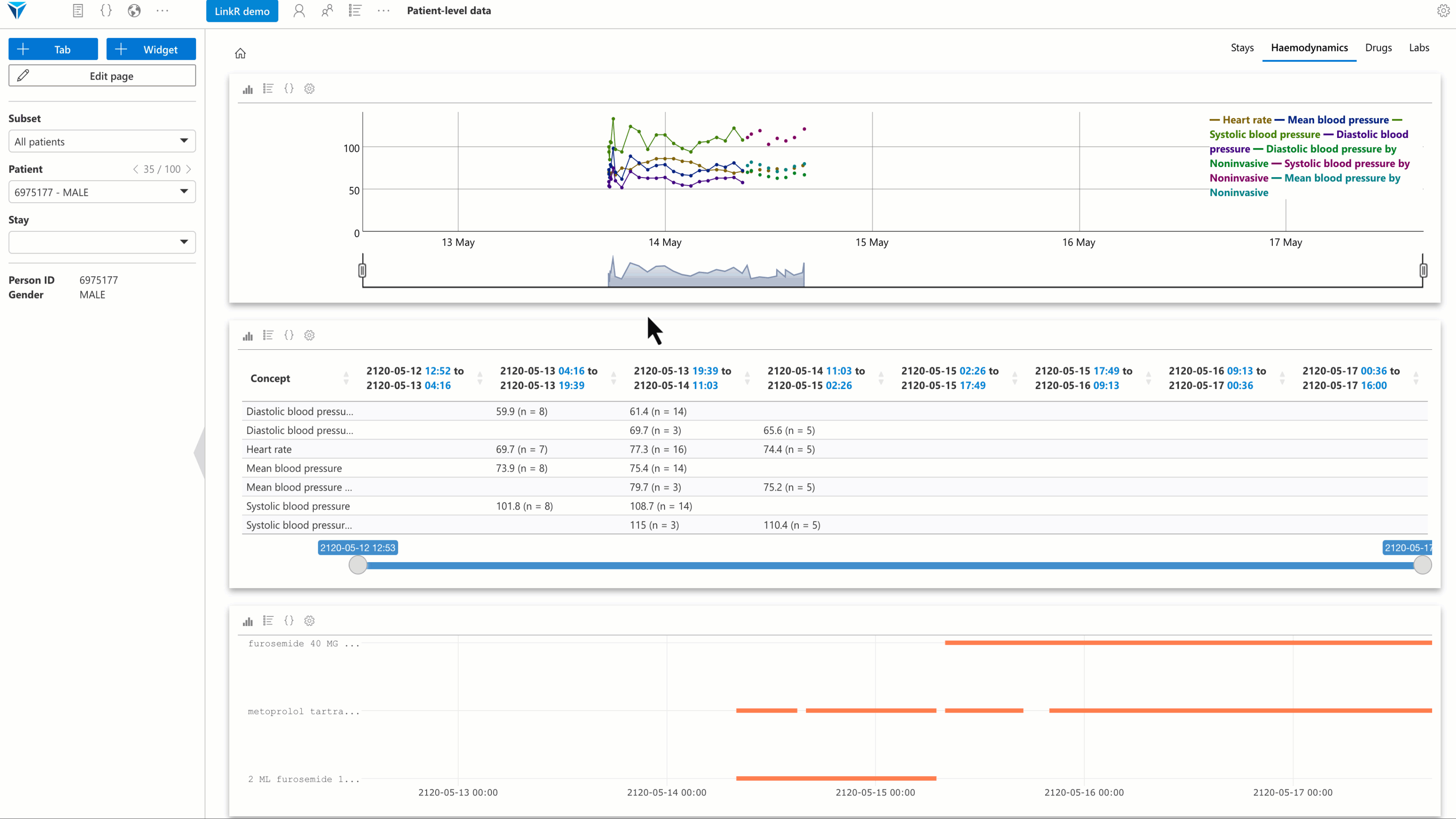Toggle the Mean blood pressure legend entry

[1337, 120]
